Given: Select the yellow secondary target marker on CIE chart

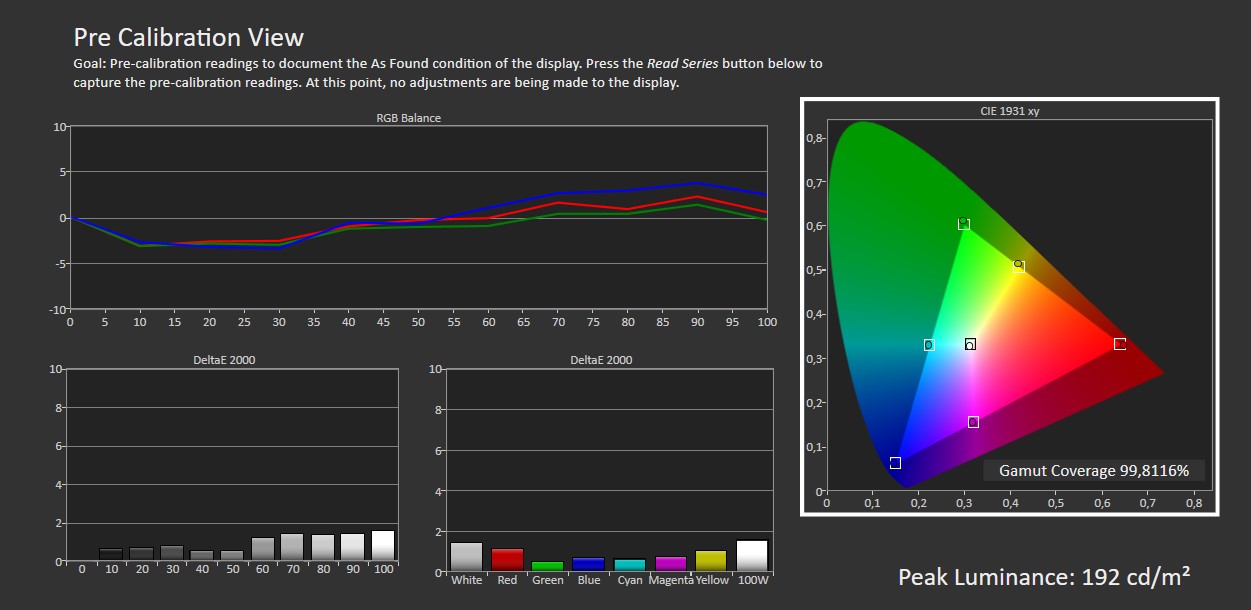Looking at the screenshot, I should 1018,267.
